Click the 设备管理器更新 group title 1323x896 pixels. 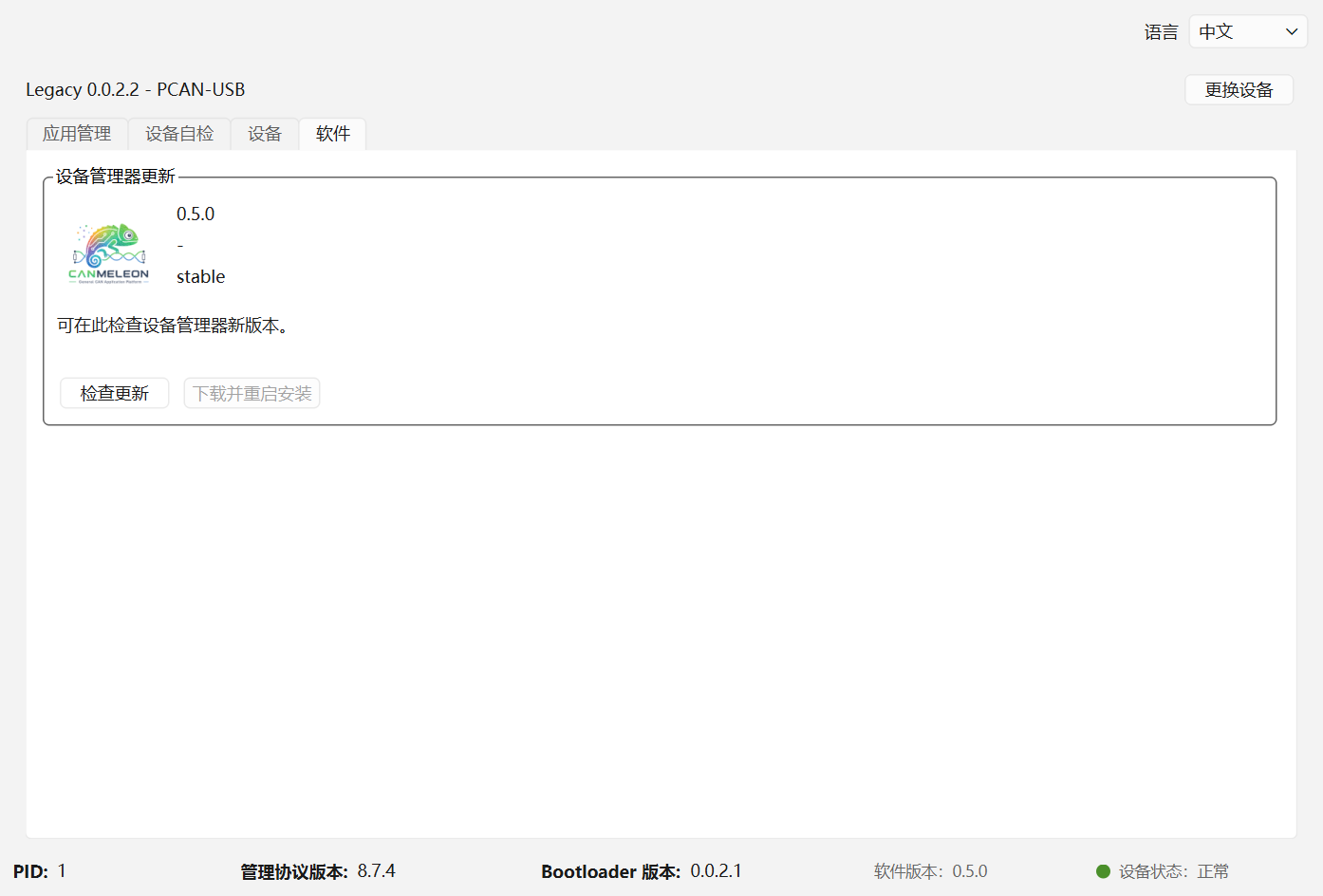click(116, 177)
